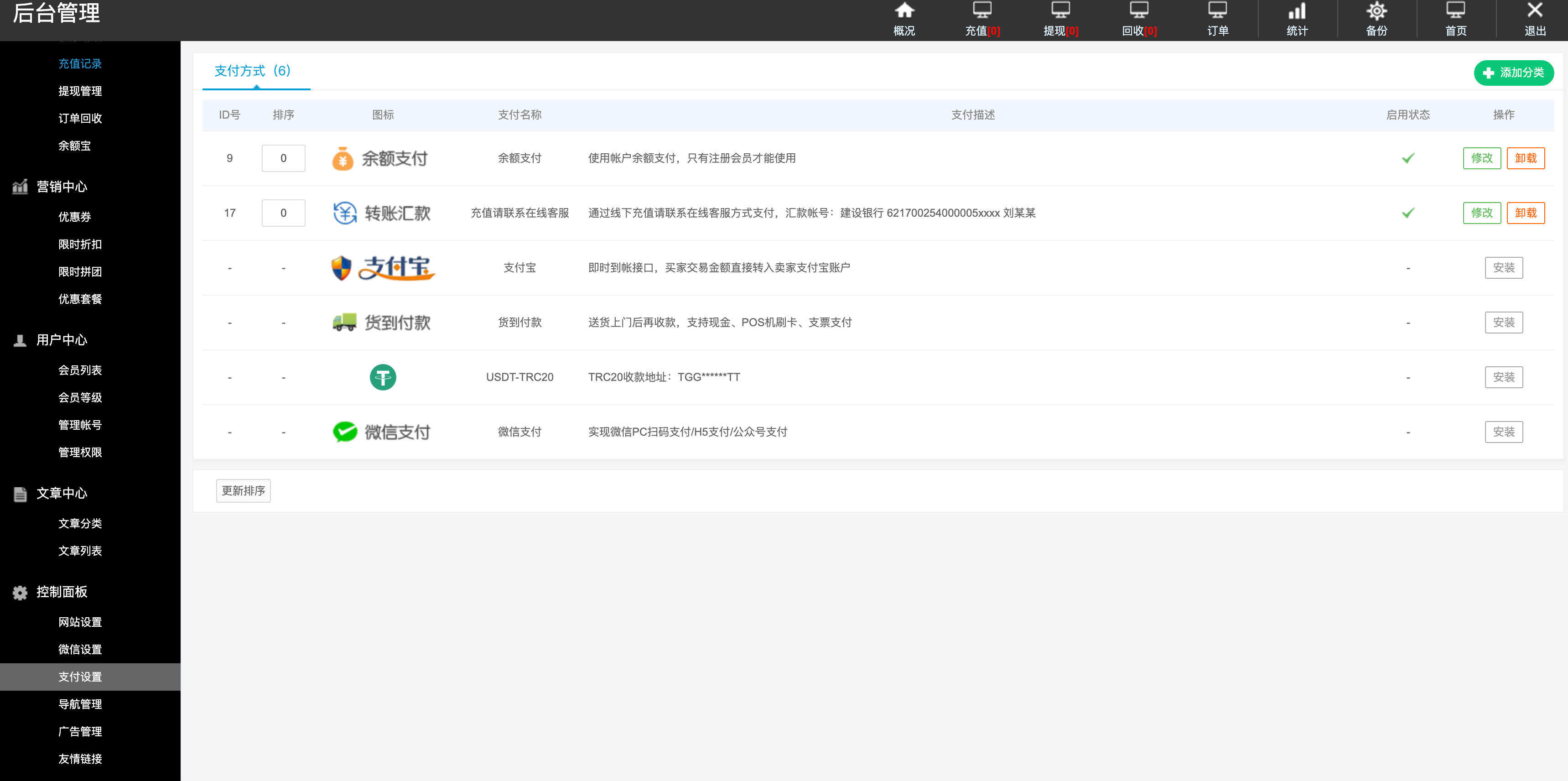
Task: Toggle the enable status check of 余额支付
Action: pos(1408,158)
